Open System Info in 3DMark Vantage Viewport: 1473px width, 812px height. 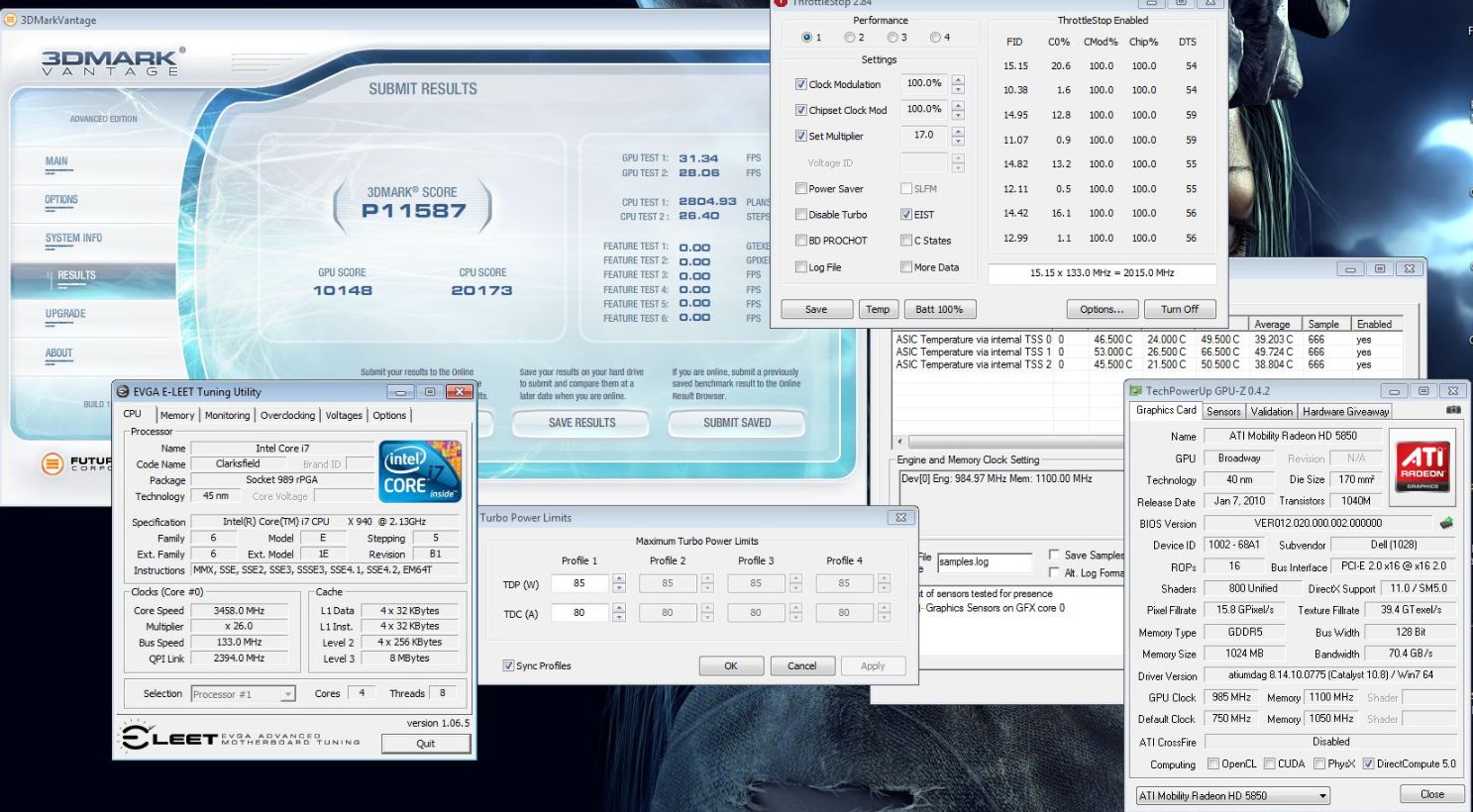(73, 239)
